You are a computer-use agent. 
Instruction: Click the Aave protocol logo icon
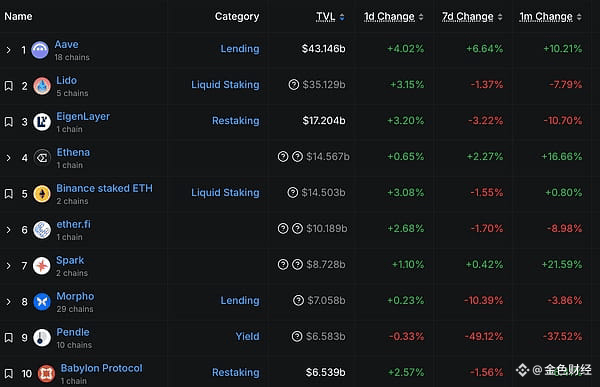click(x=40, y=50)
